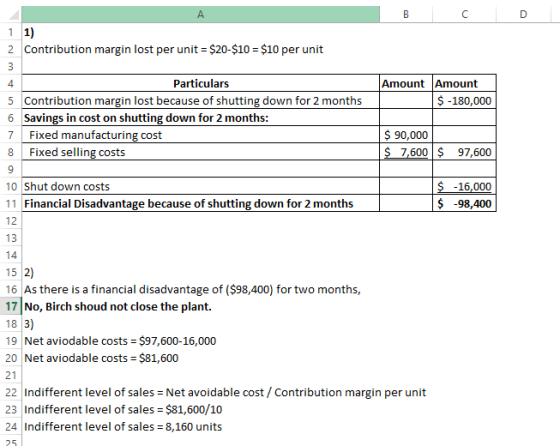Image resolution: width=560 pixels, height=446 pixels.
Task: Click the $ -180,000 value
Action: coord(464,101)
